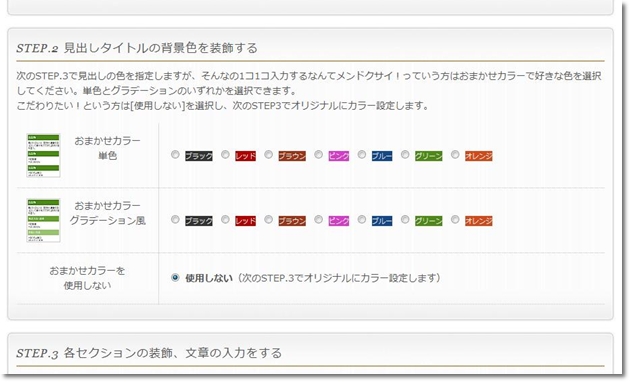Choose the solid-color ブラウン option
Viewport: 630px width, 382px height.
coord(269,155)
